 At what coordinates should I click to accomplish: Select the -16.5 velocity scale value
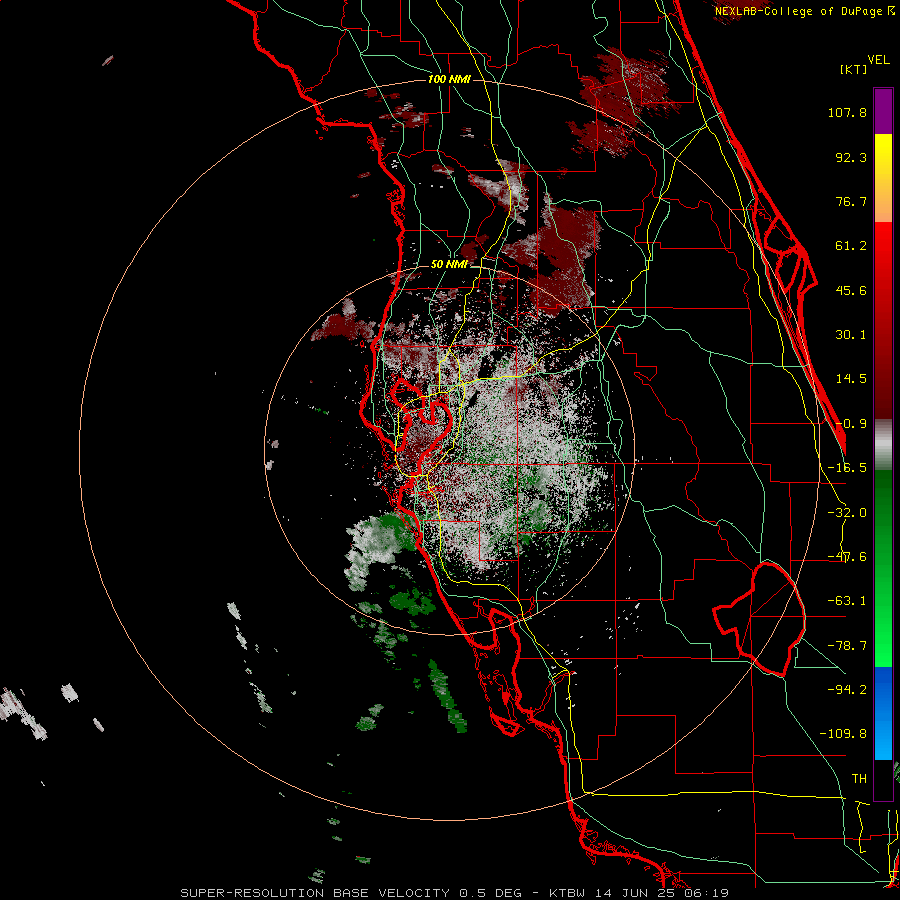coord(847,468)
